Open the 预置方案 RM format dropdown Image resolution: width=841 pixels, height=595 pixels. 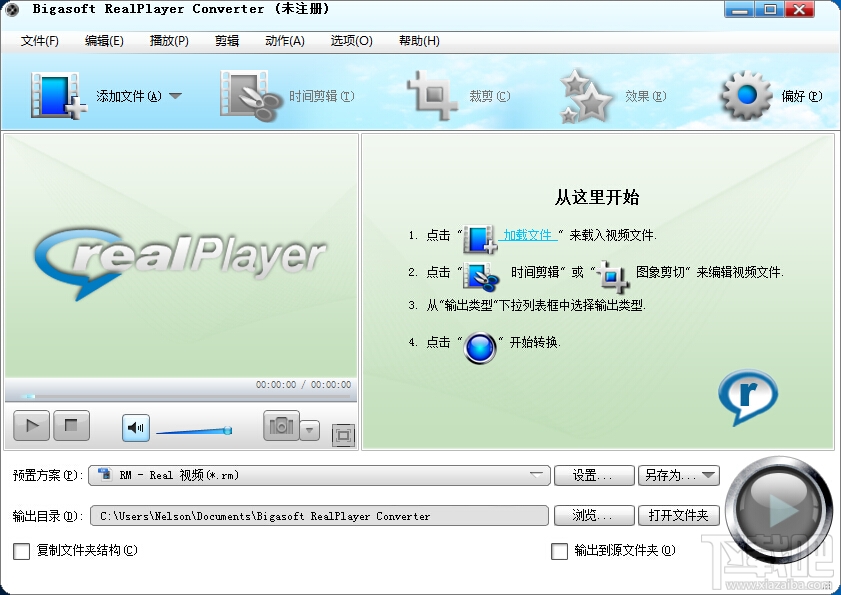pos(319,475)
